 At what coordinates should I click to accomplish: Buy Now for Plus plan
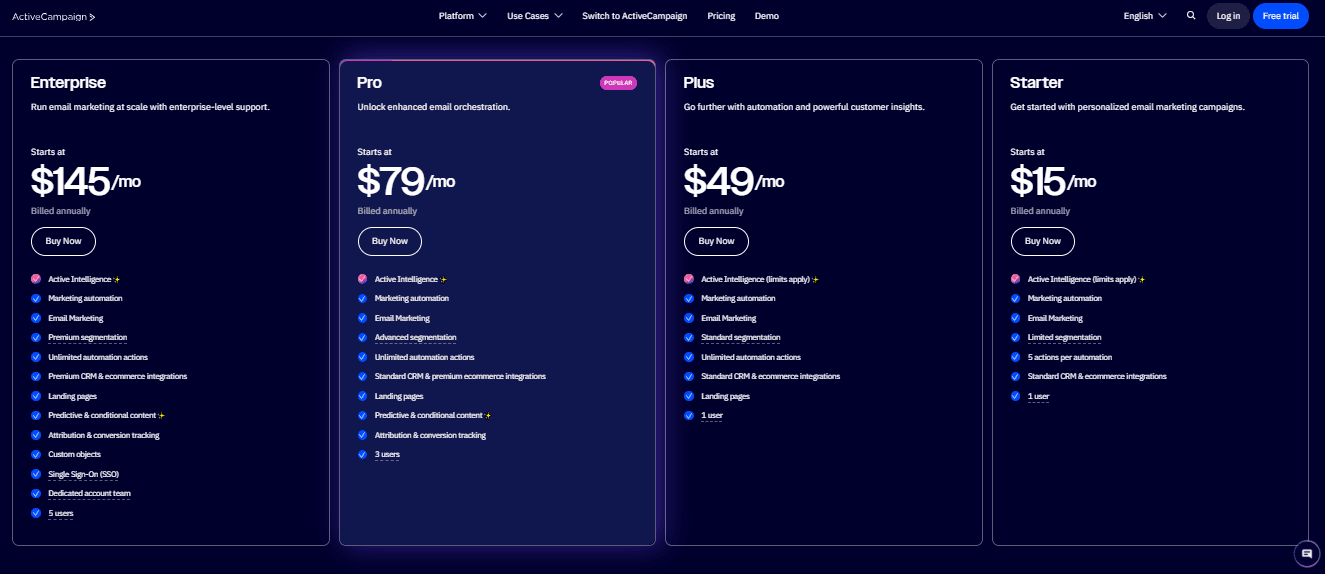[716, 241]
